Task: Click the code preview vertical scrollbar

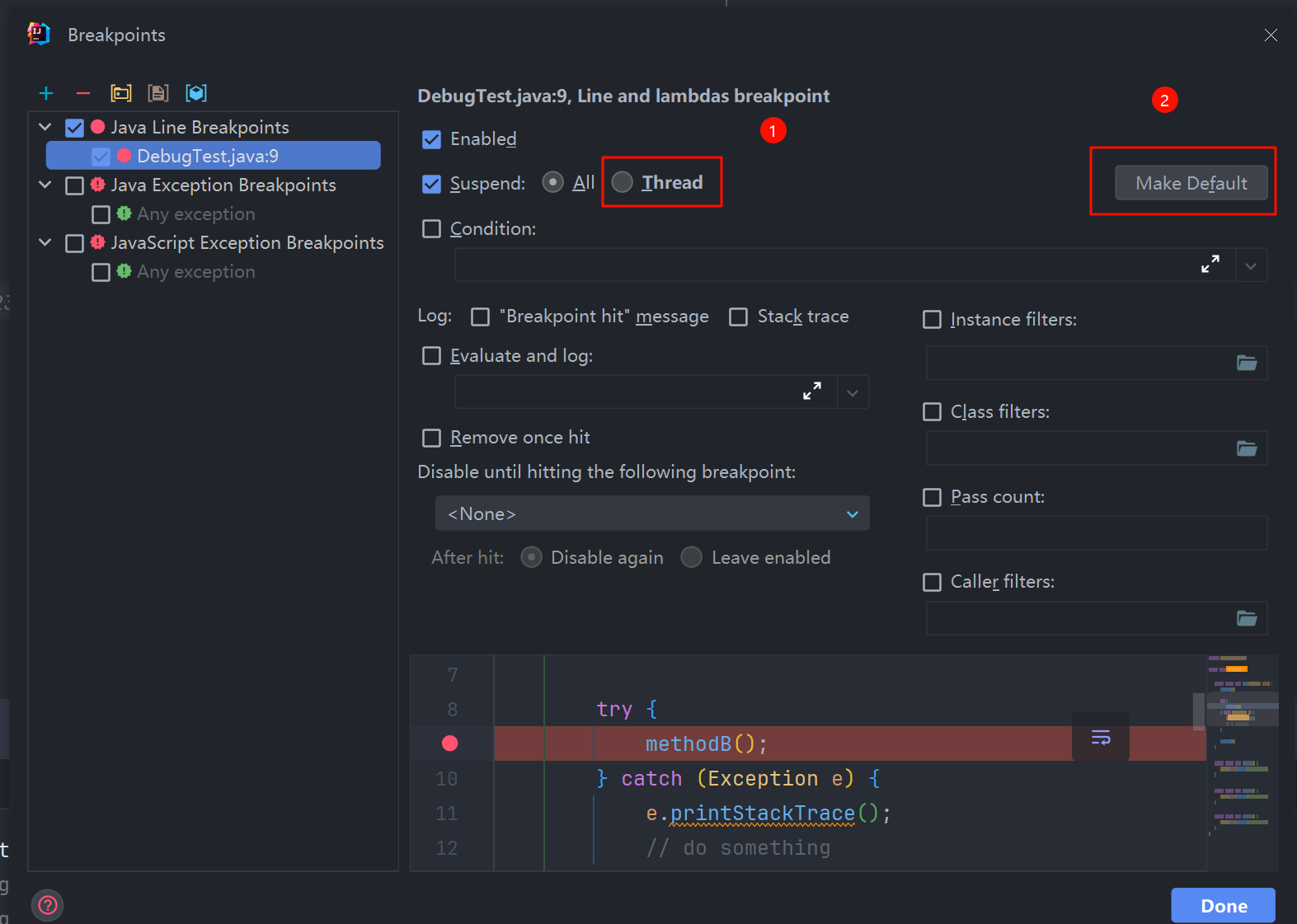Action: [1199, 711]
